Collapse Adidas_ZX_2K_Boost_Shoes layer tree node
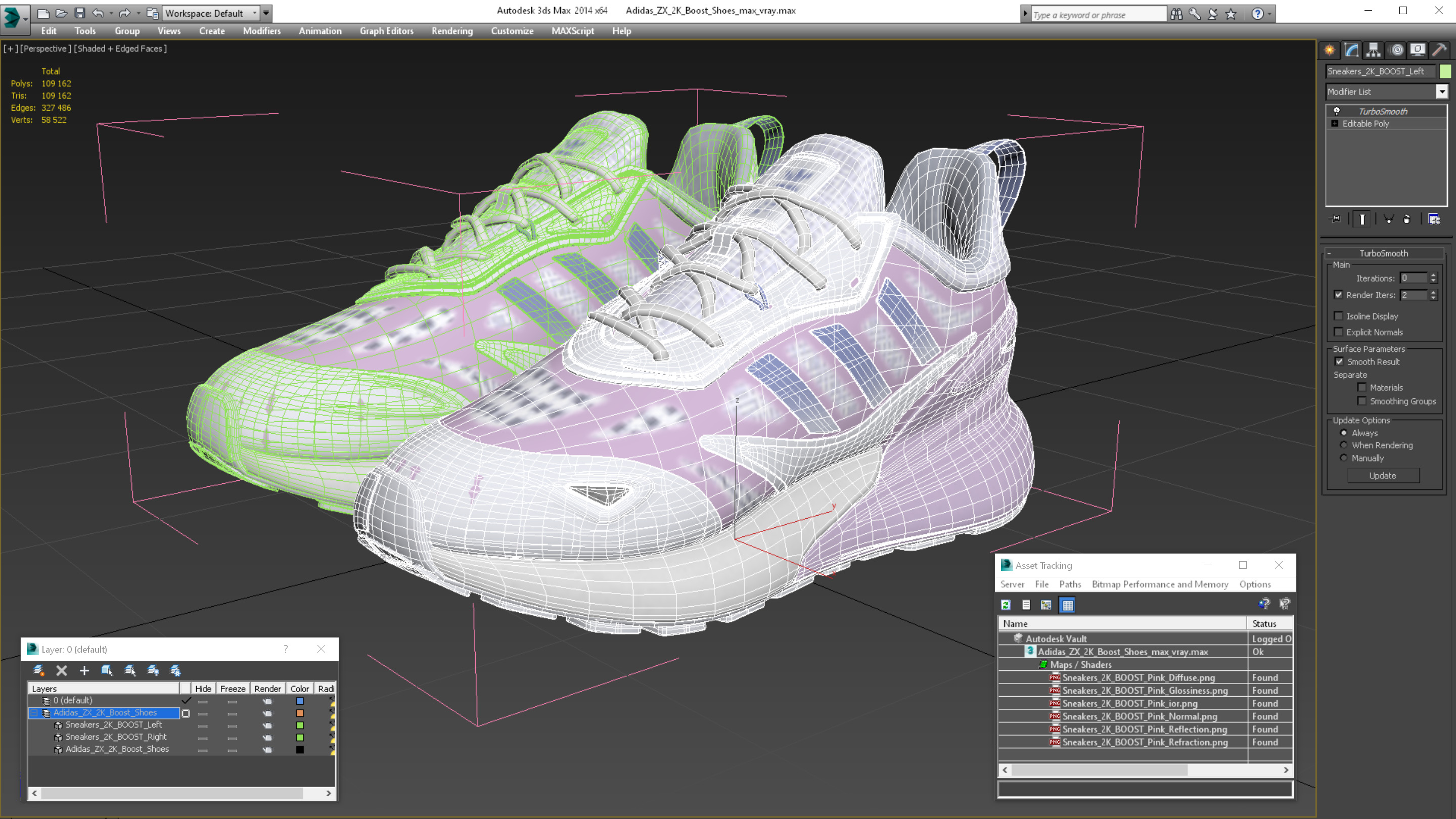 tap(34, 713)
